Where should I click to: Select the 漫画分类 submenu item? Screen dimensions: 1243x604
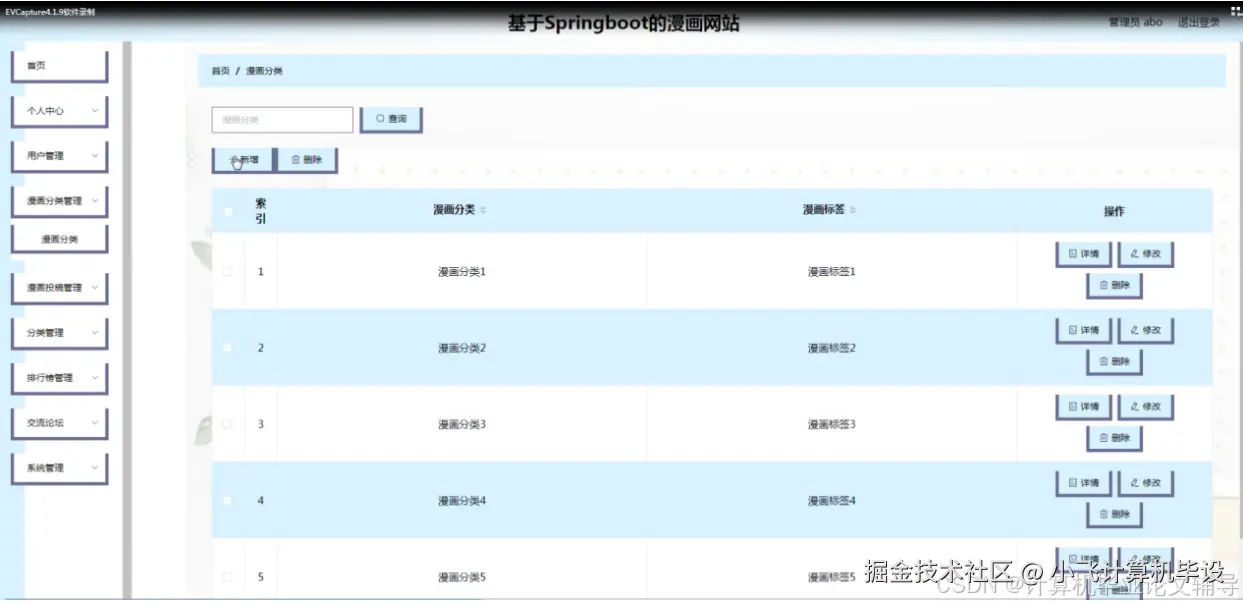click(58, 240)
